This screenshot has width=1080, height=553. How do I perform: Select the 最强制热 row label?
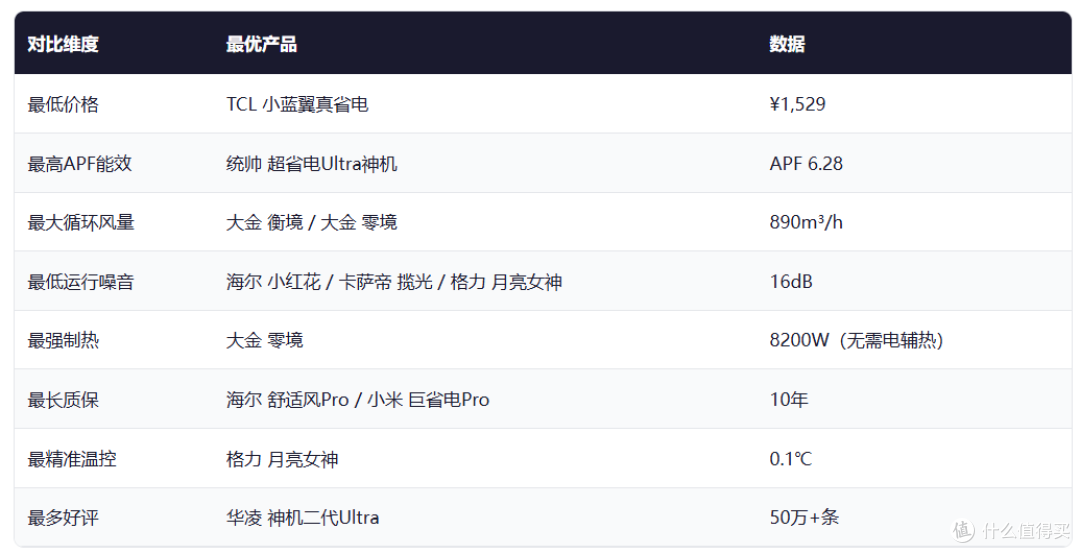click(x=63, y=340)
